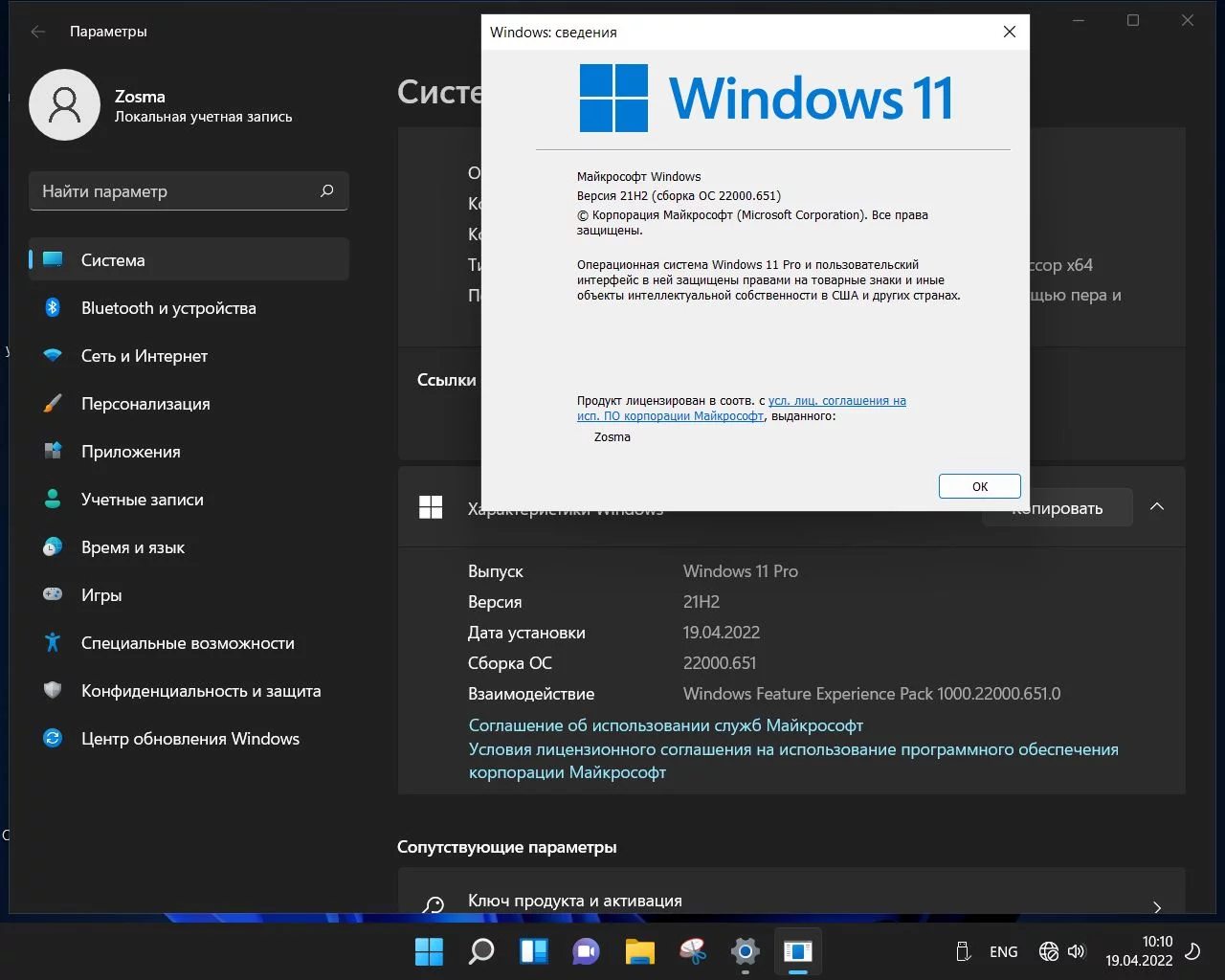The width and height of the screenshot is (1225, 980).
Task: Click the install date '19.04.2022' value
Action: click(x=722, y=633)
